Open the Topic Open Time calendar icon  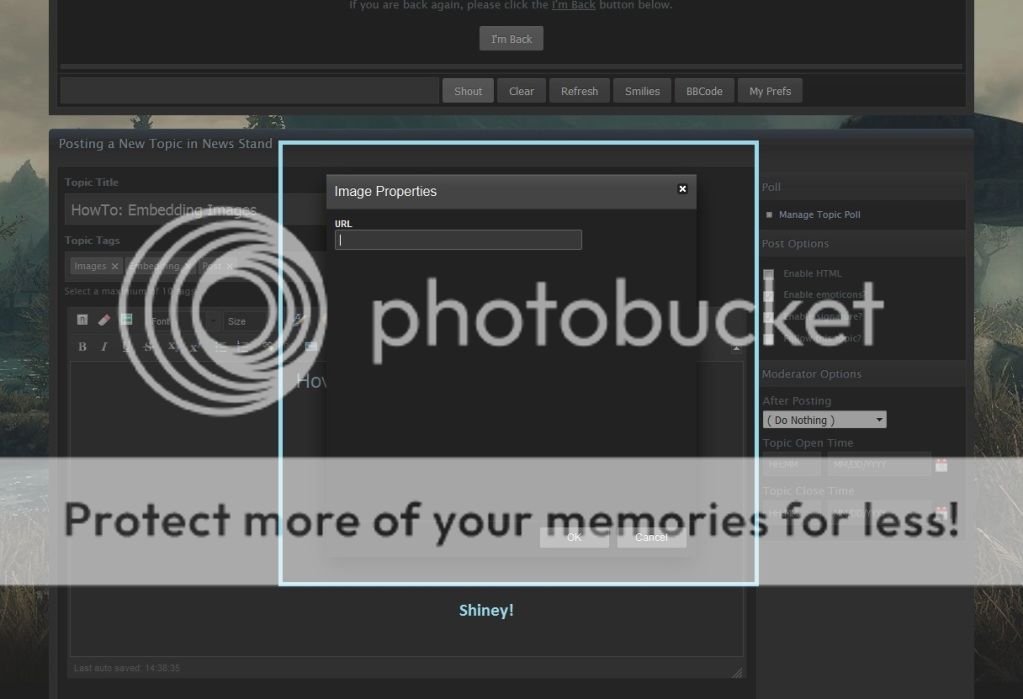[x=941, y=465]
